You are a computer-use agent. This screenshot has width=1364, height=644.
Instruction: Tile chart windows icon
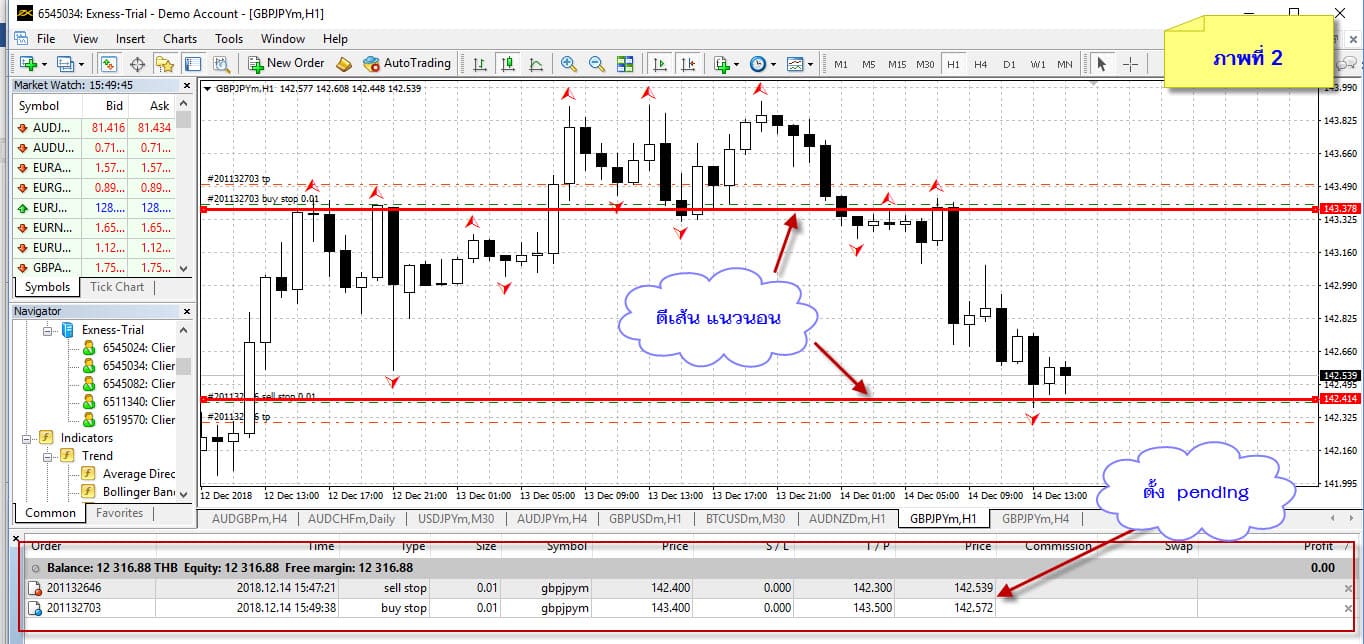(x=625, y=64)
